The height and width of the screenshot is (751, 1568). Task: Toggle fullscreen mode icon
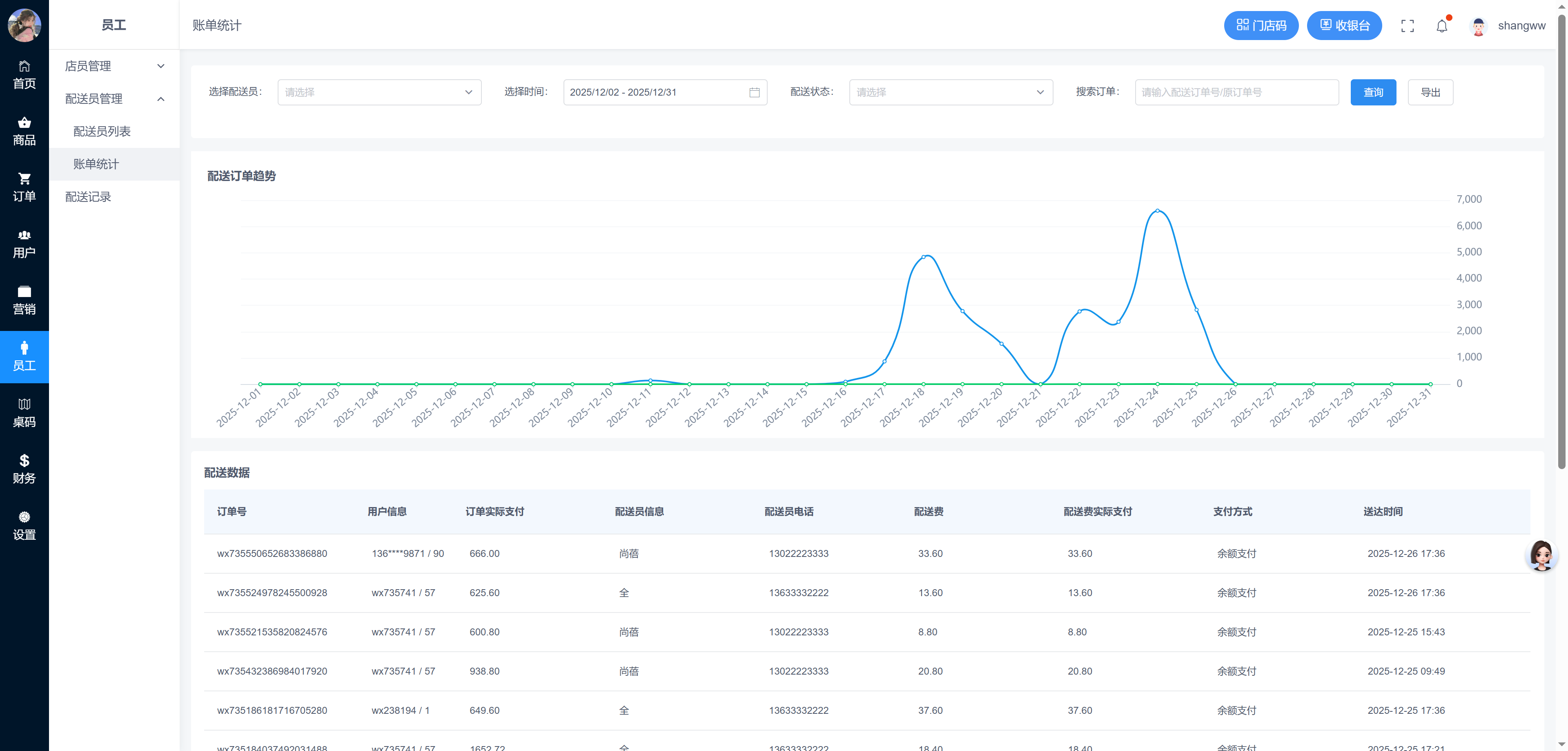(x=1407, y=26)
